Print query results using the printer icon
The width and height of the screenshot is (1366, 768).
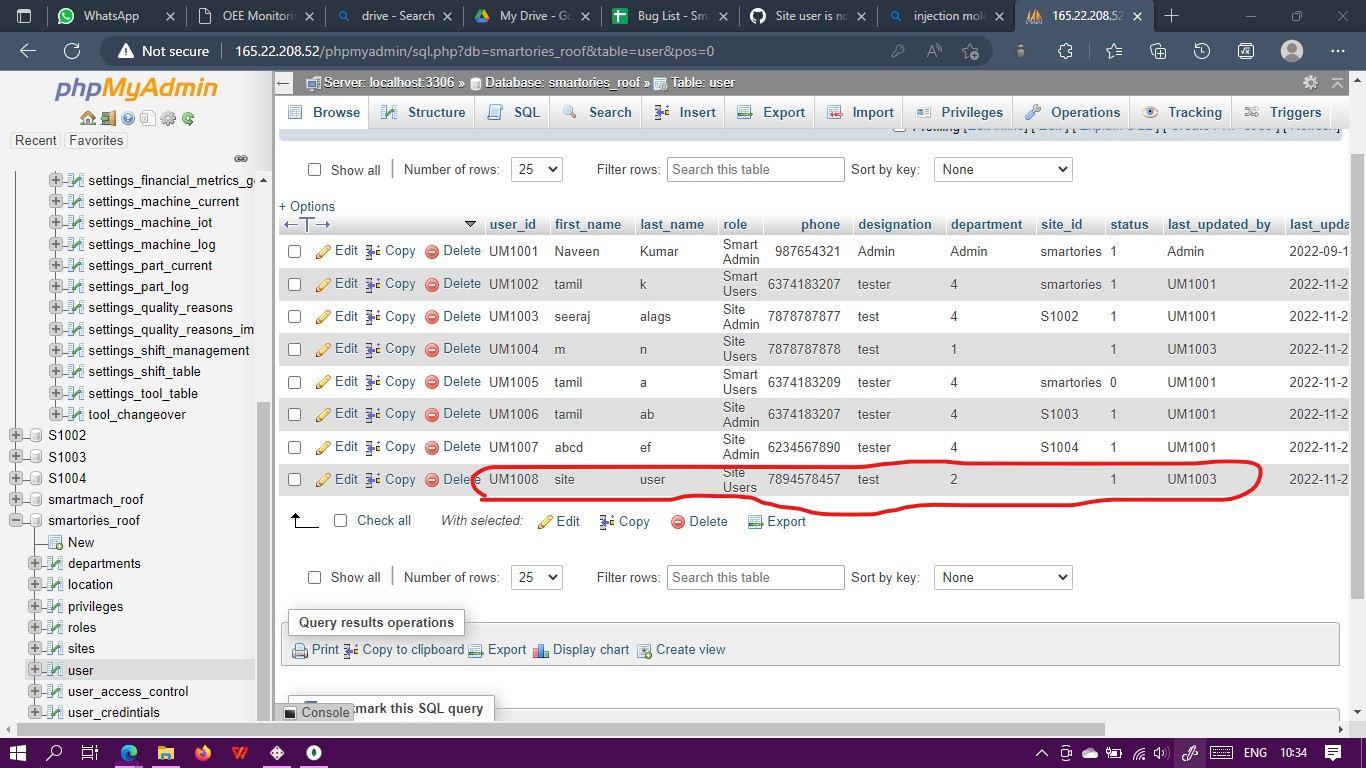click(299, 650)
